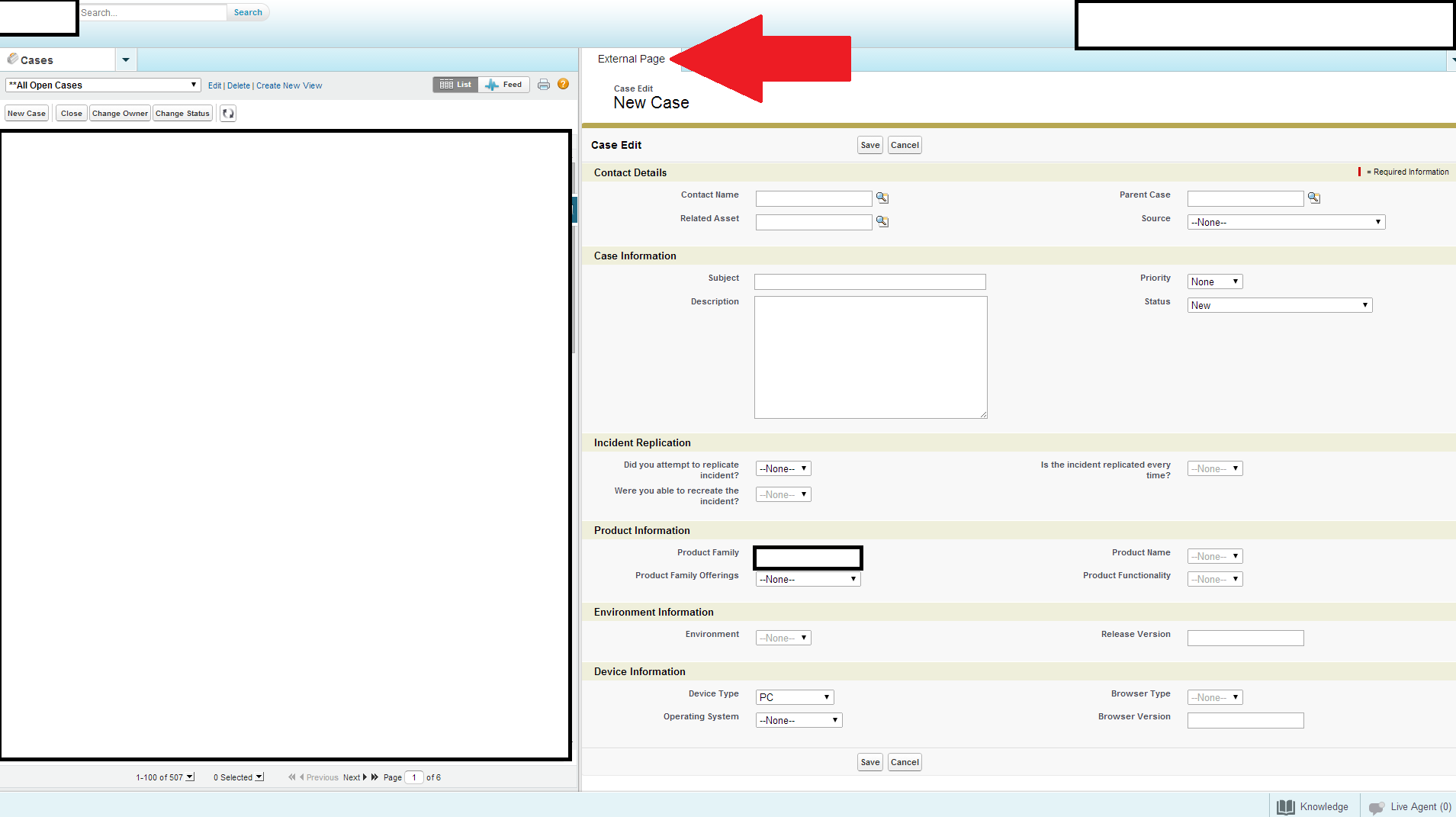This screenshot has height=817, width=1456.
Task: Click into the Subject field
Action: [870, 281]
